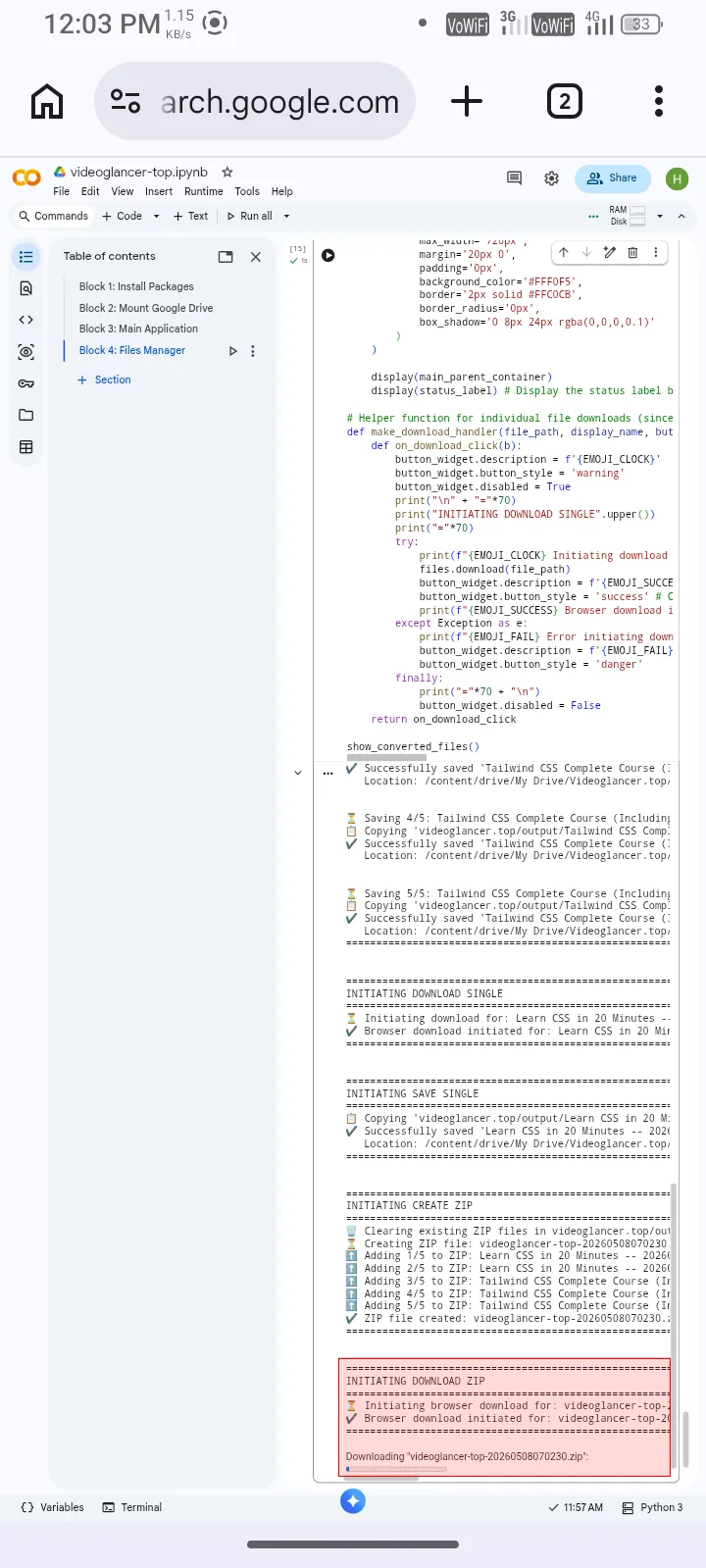This screenshot has width=706, height=1568.
Task: Open the output options ellipsis menu
Action: (328, 773)
